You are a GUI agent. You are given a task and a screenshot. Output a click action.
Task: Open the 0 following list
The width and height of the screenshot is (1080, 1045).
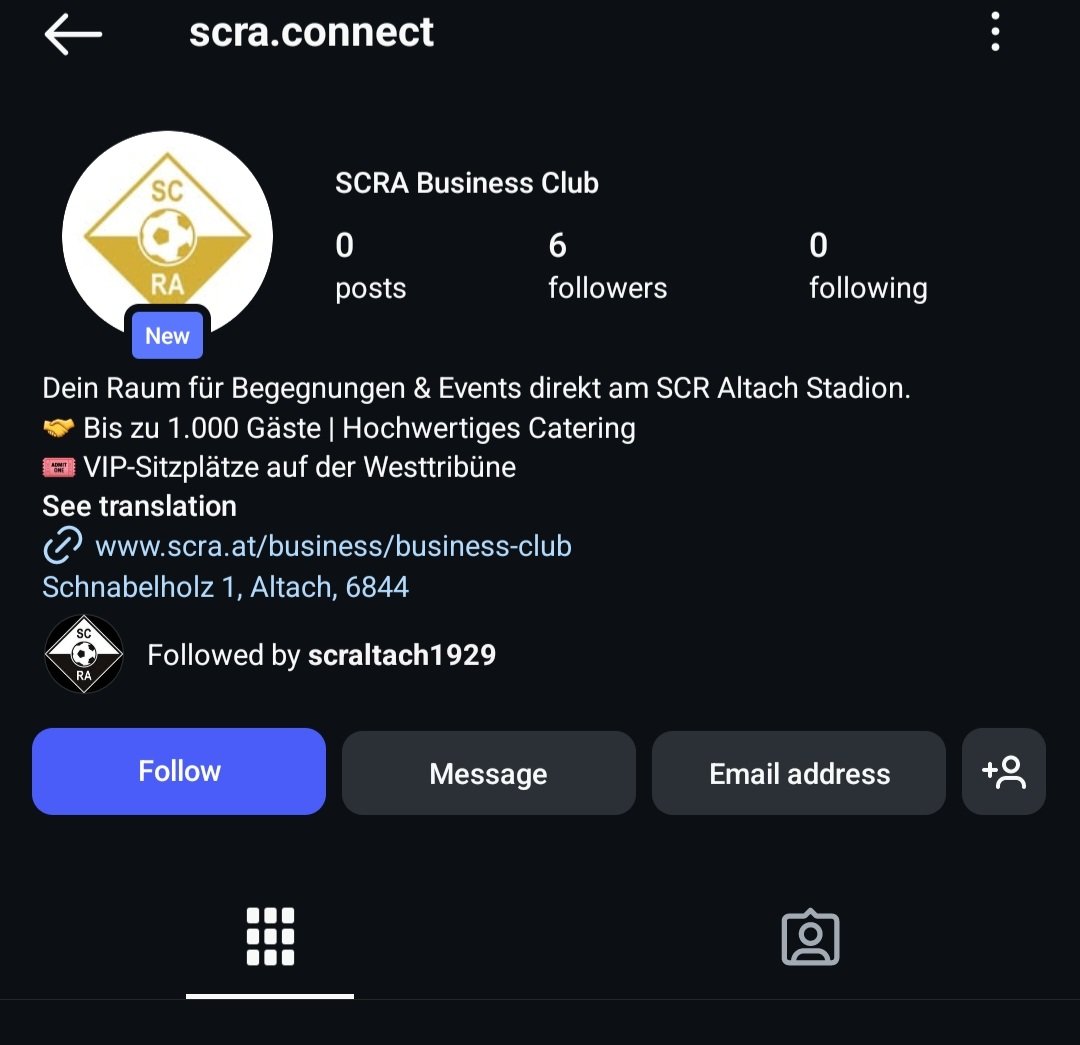click(x=868, y=266)
